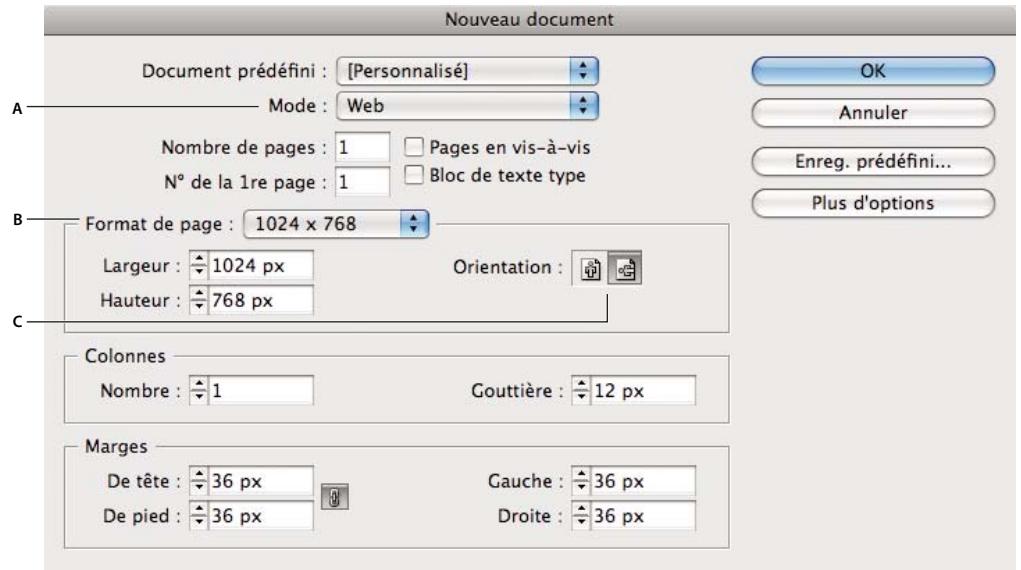Select landscape orientation icon
The width and height of the screenshot is (1021, 570).
624,268
